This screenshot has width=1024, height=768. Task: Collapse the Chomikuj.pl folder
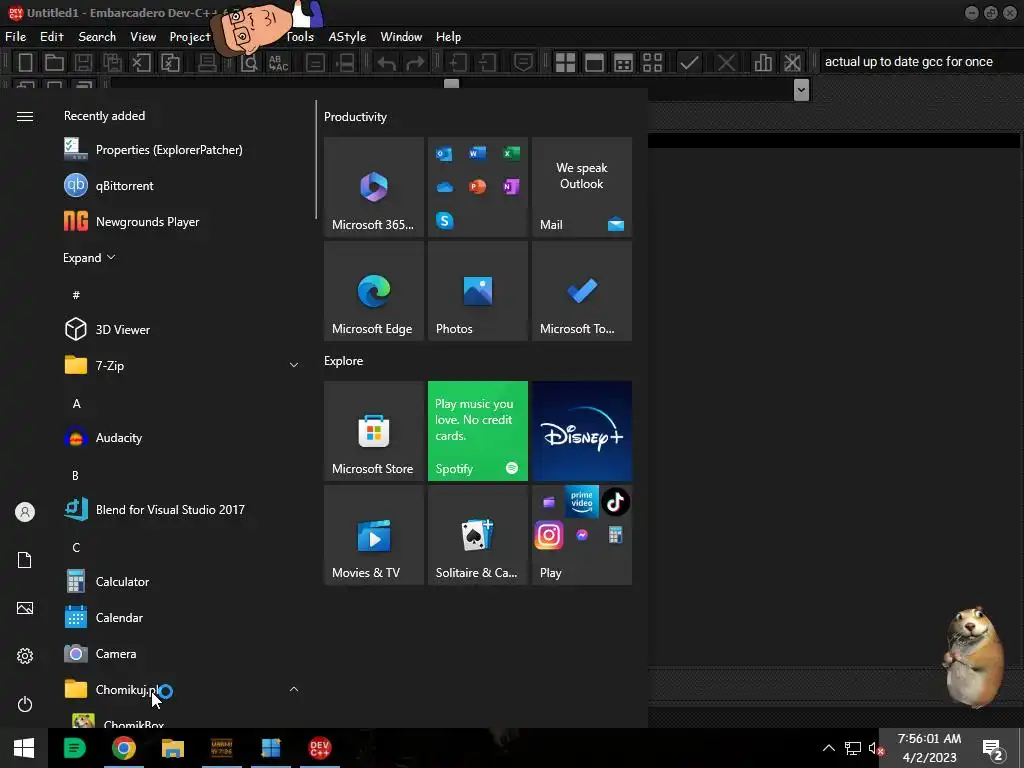tap(183, 689)
